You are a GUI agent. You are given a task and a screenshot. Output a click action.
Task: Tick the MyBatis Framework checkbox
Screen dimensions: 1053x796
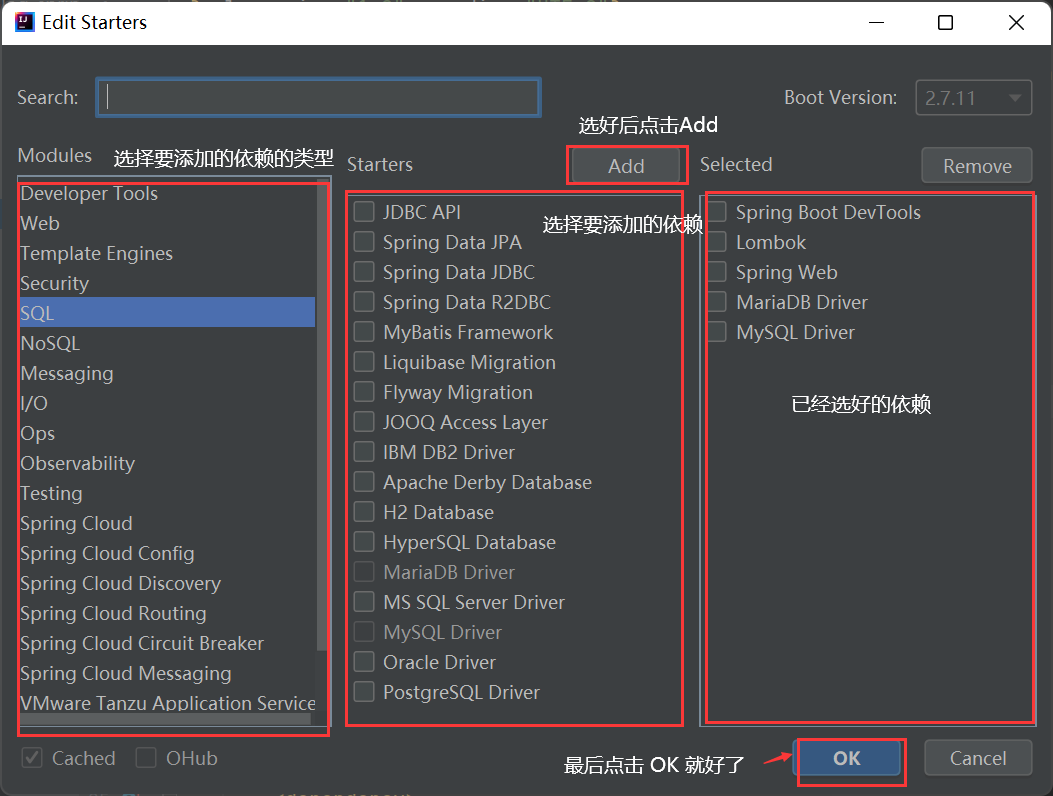(x=364, y=332)
